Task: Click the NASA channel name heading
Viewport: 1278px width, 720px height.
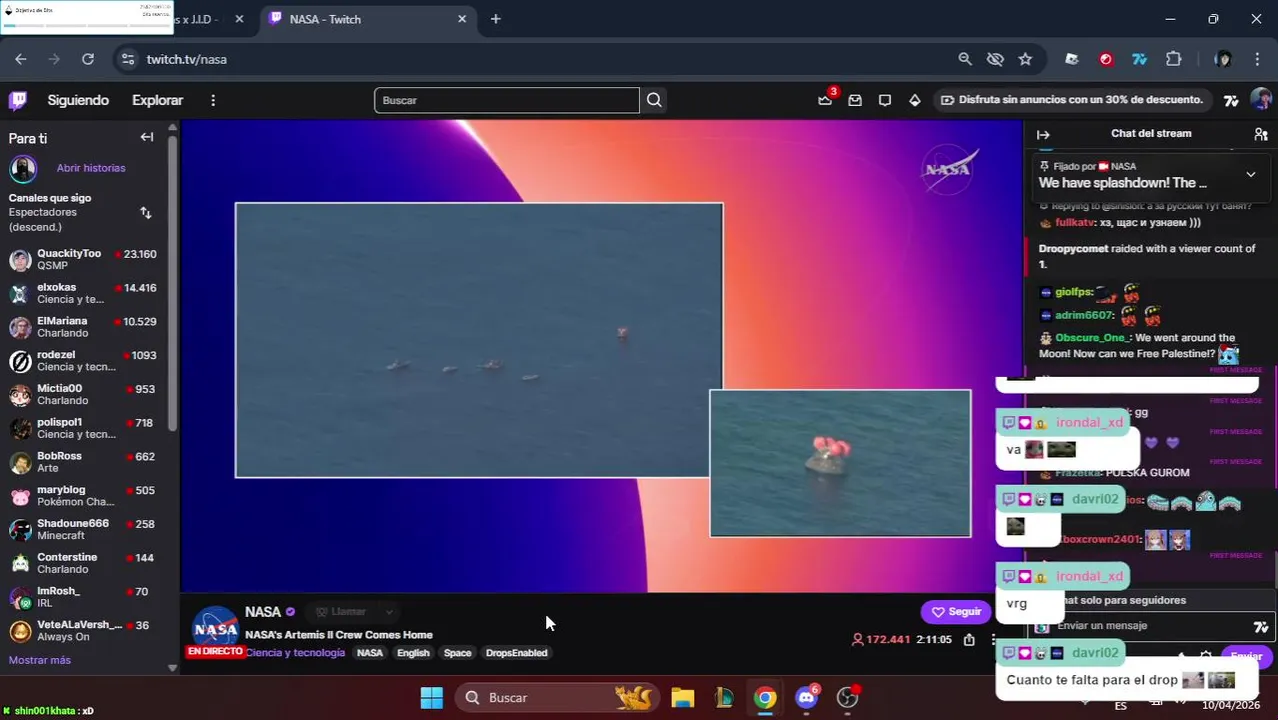Action: tap(263, 612)
